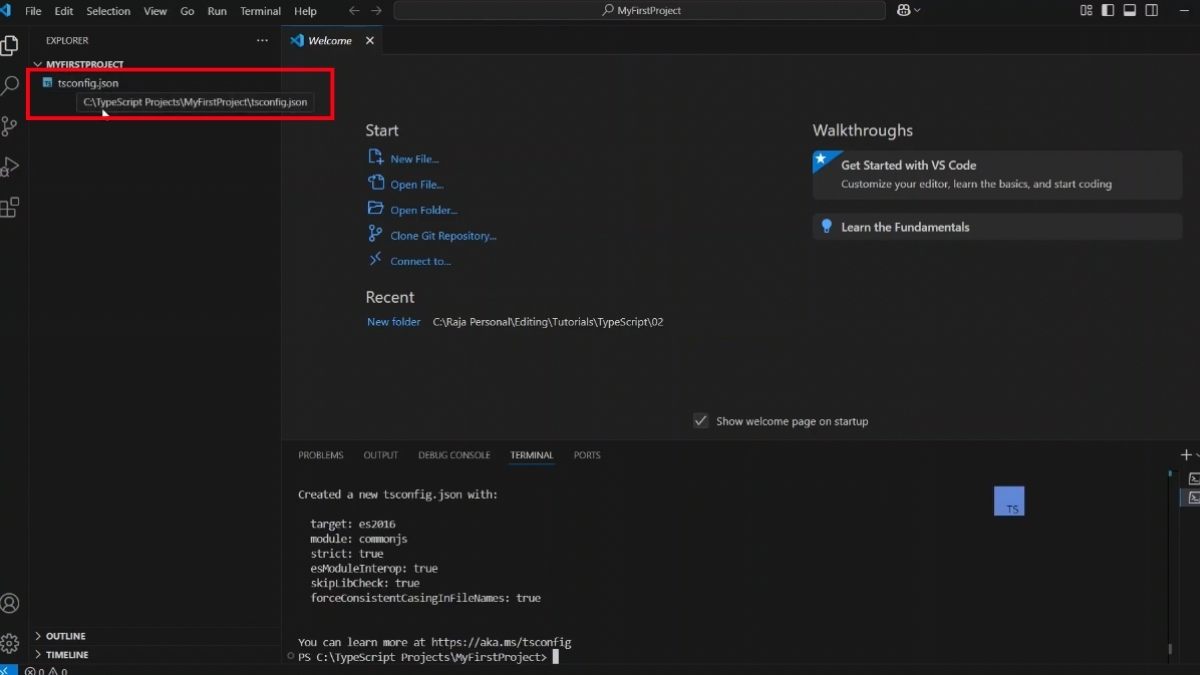Click the Open File icon on Welcome page
Image resolution: width=1200 pixels, height=675 pixels.
(x=376, y=183)
